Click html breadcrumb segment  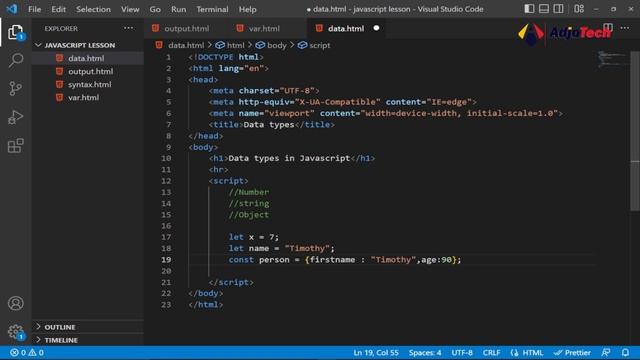[x=235, y=45]
